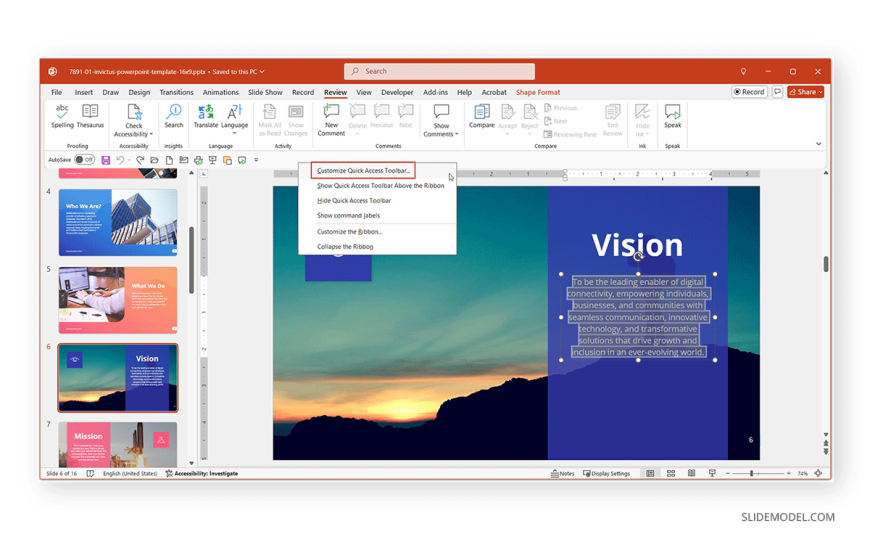Toggle the AutoSave switch

click(84, 160)
